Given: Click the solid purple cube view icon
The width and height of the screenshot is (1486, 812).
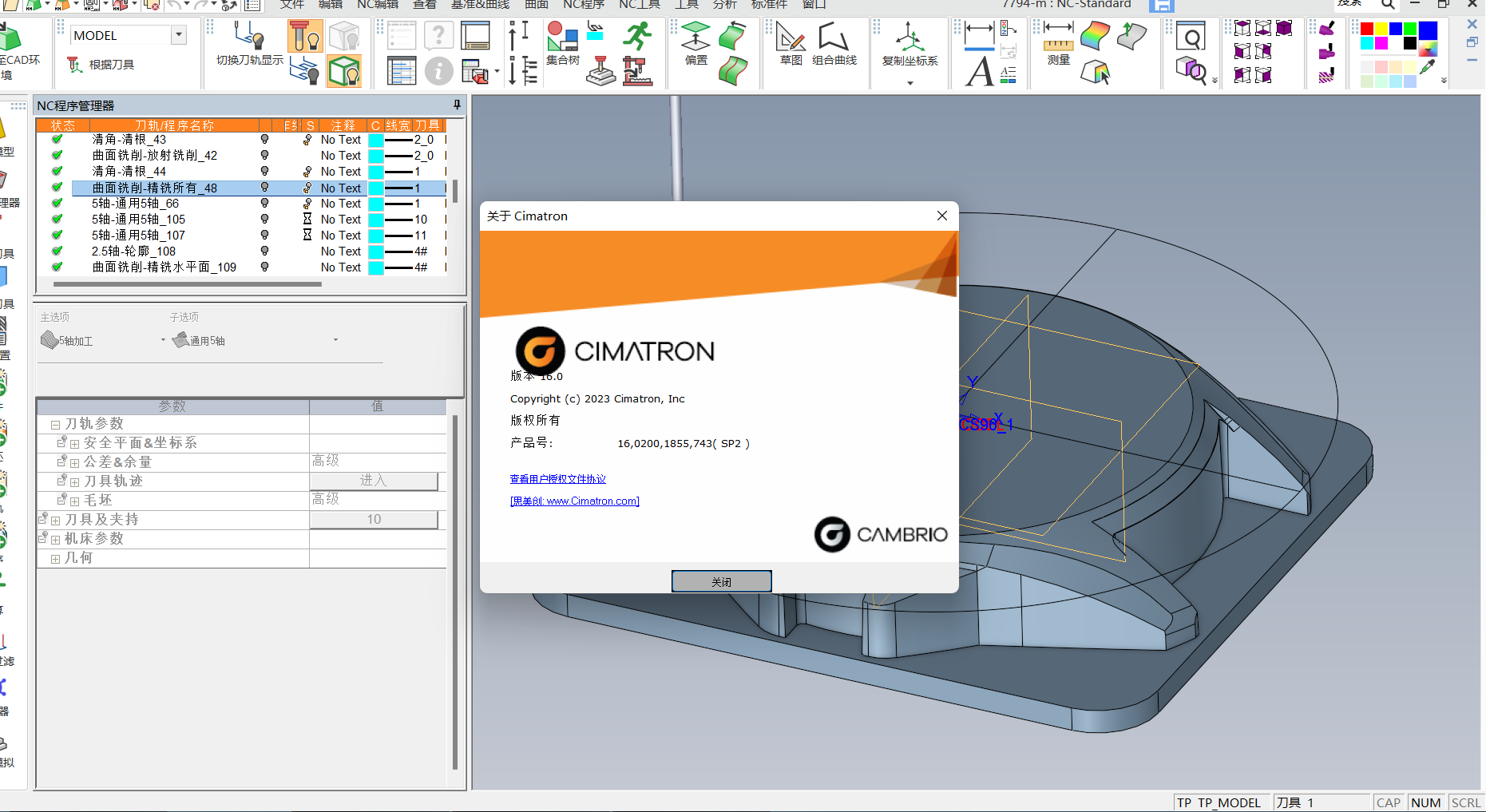Looking at the screenshot, I should coord(1284,29).
